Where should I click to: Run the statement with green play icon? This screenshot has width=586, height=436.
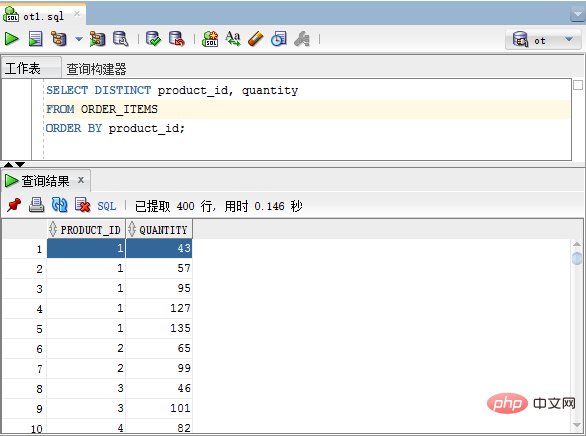(11, 39)
